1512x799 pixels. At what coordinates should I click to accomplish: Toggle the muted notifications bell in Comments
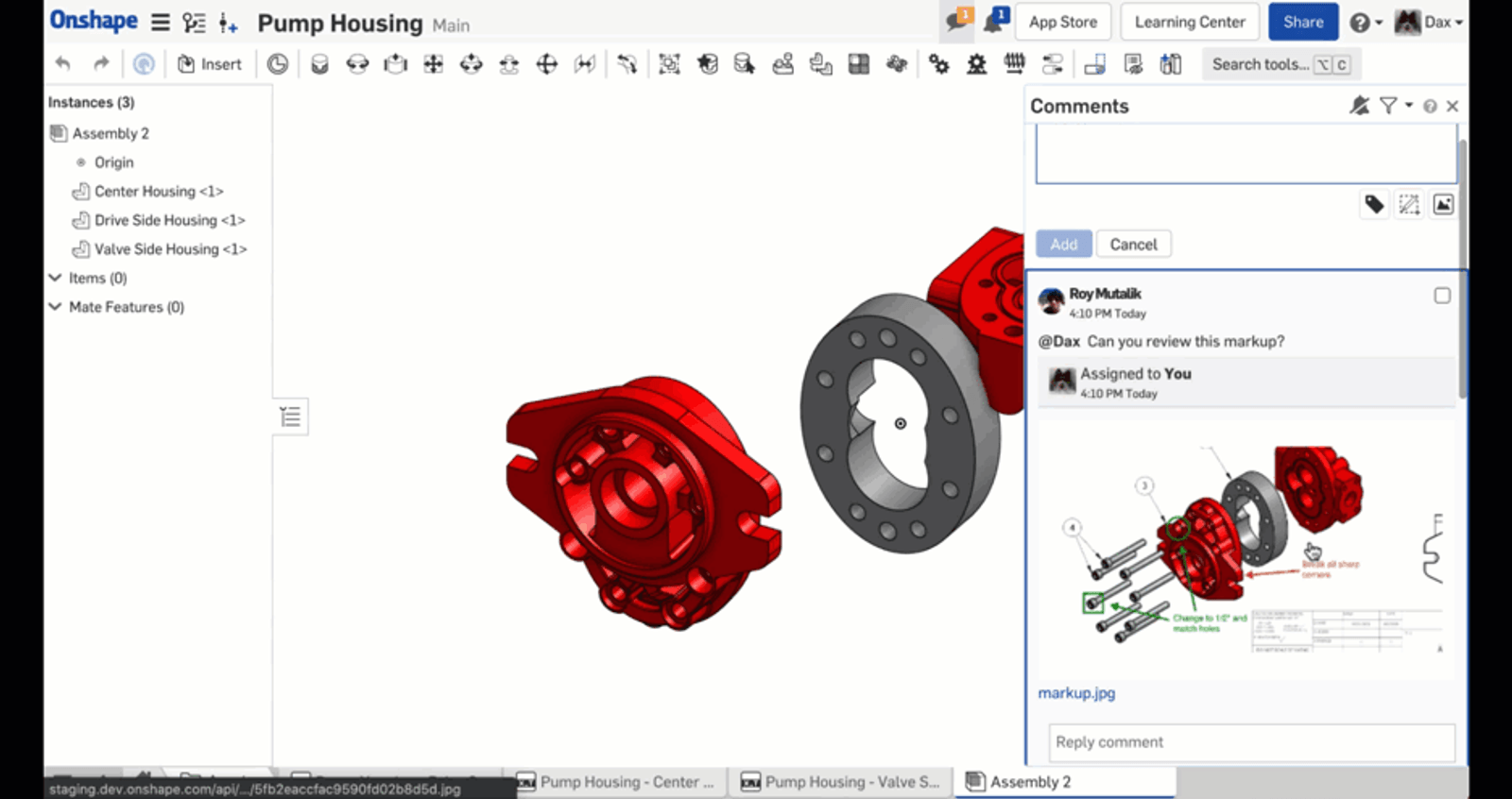(1359, 106)
